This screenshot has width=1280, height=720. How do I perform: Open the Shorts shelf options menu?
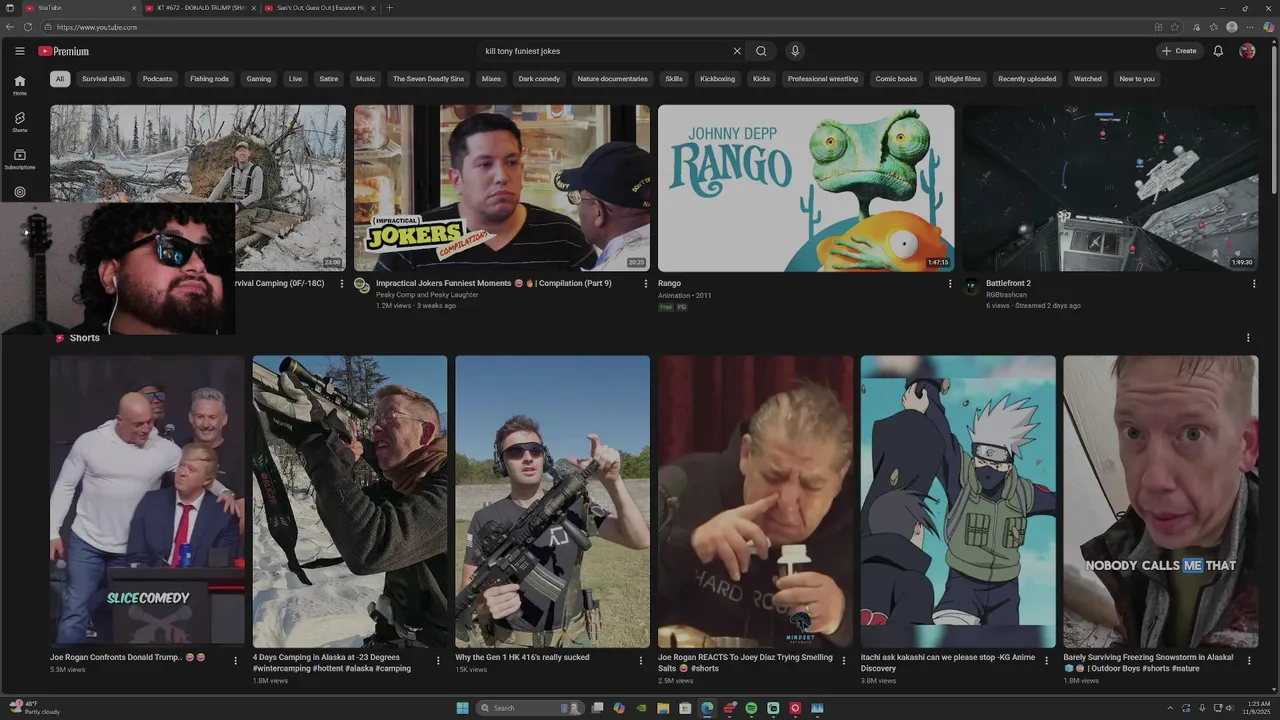1248,338
